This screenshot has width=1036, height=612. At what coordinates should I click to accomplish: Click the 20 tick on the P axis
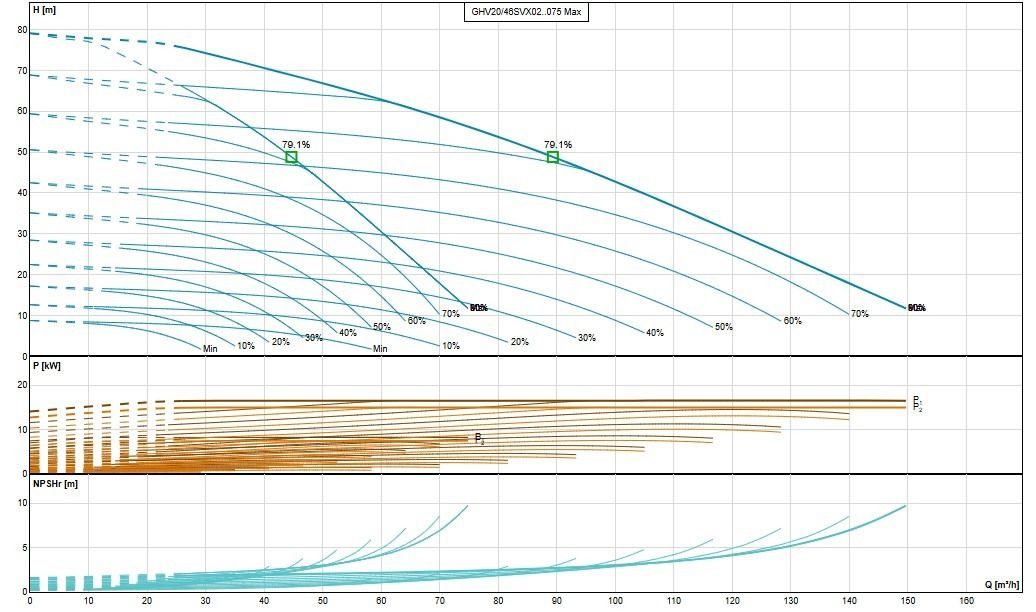[22, 385]
